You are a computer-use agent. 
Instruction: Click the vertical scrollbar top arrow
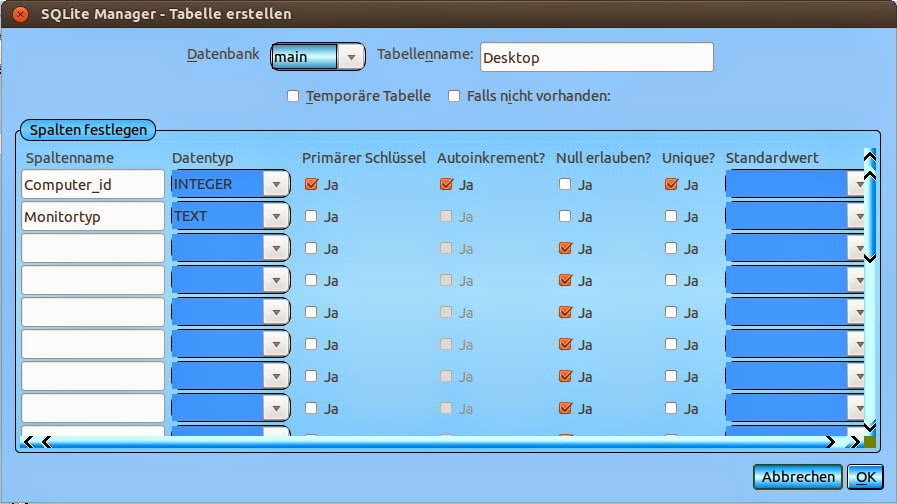click(870, 156)
